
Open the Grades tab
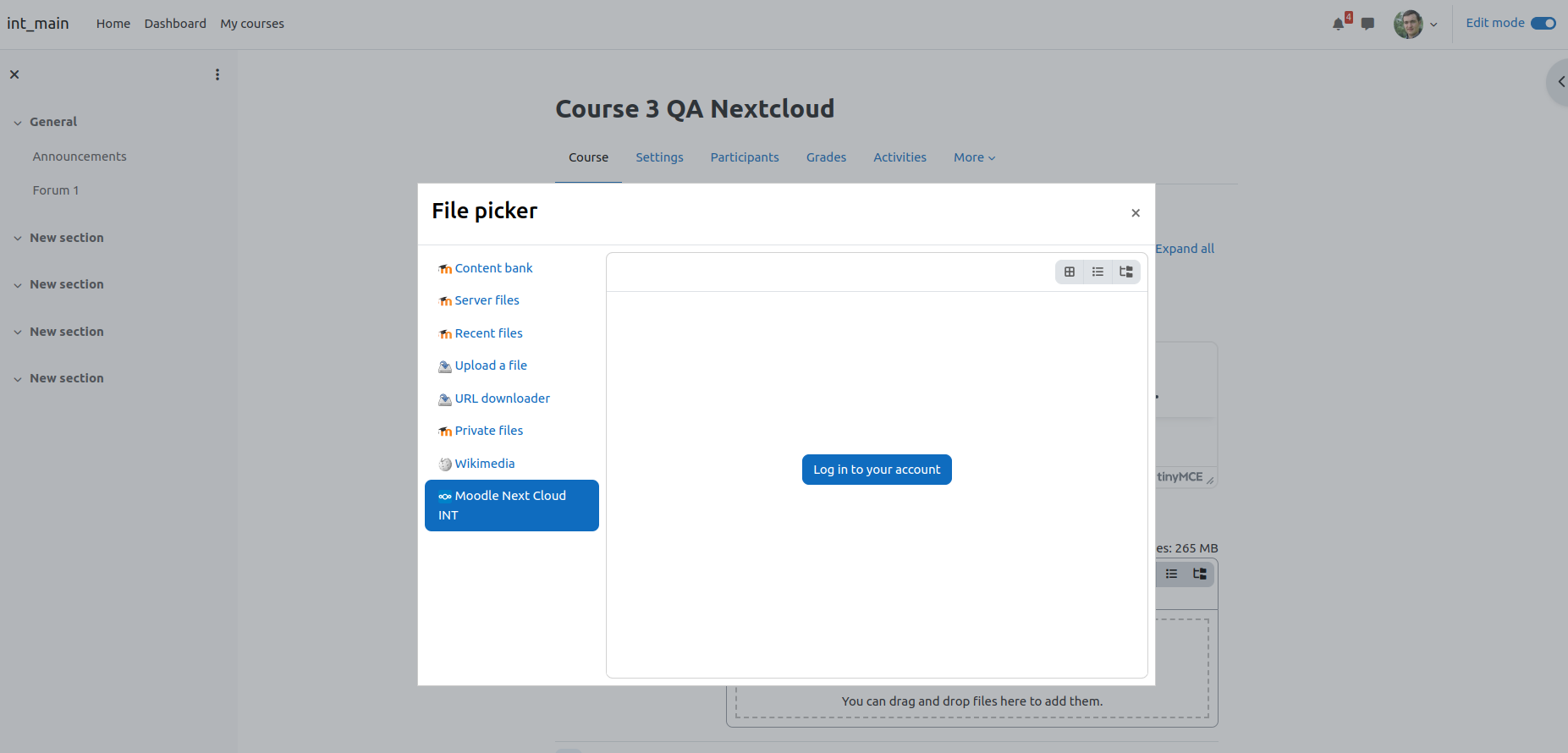tap(826, 157)
